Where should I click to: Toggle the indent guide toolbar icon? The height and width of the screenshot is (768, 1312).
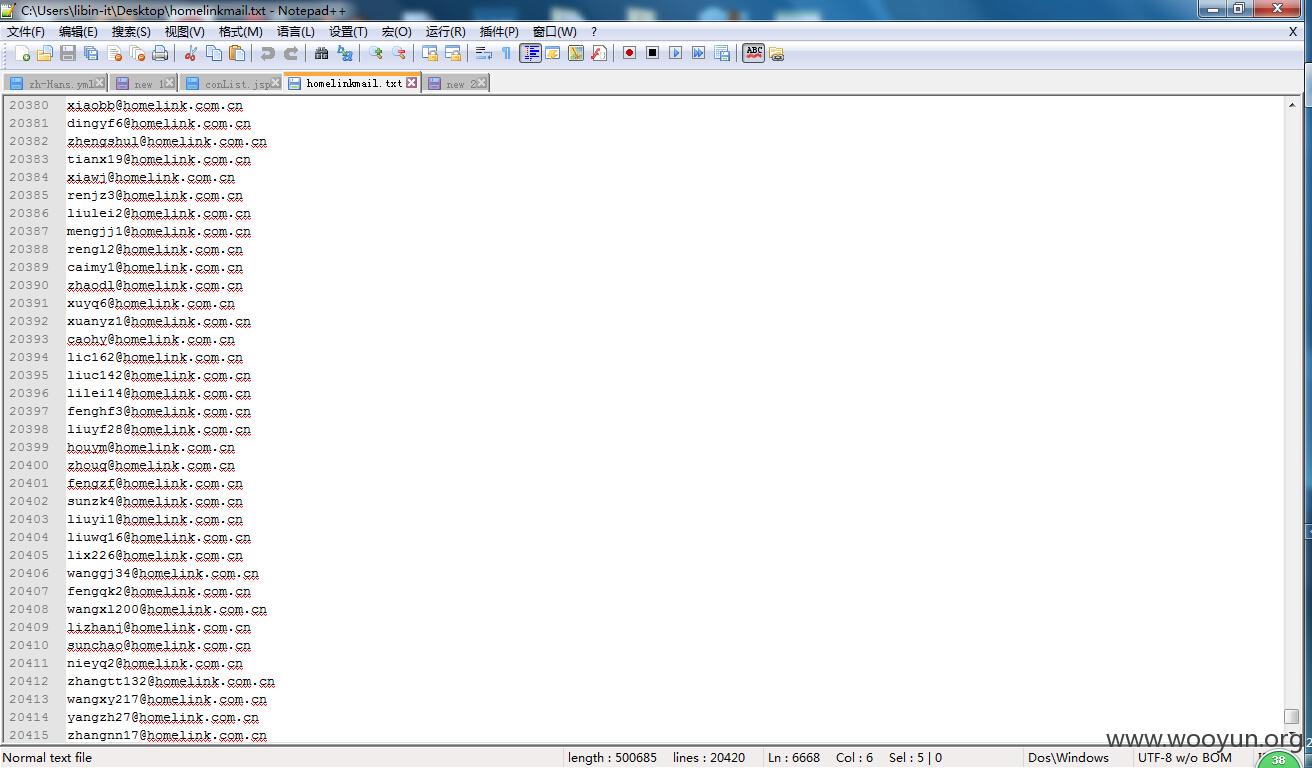click(x=531, y=53)
